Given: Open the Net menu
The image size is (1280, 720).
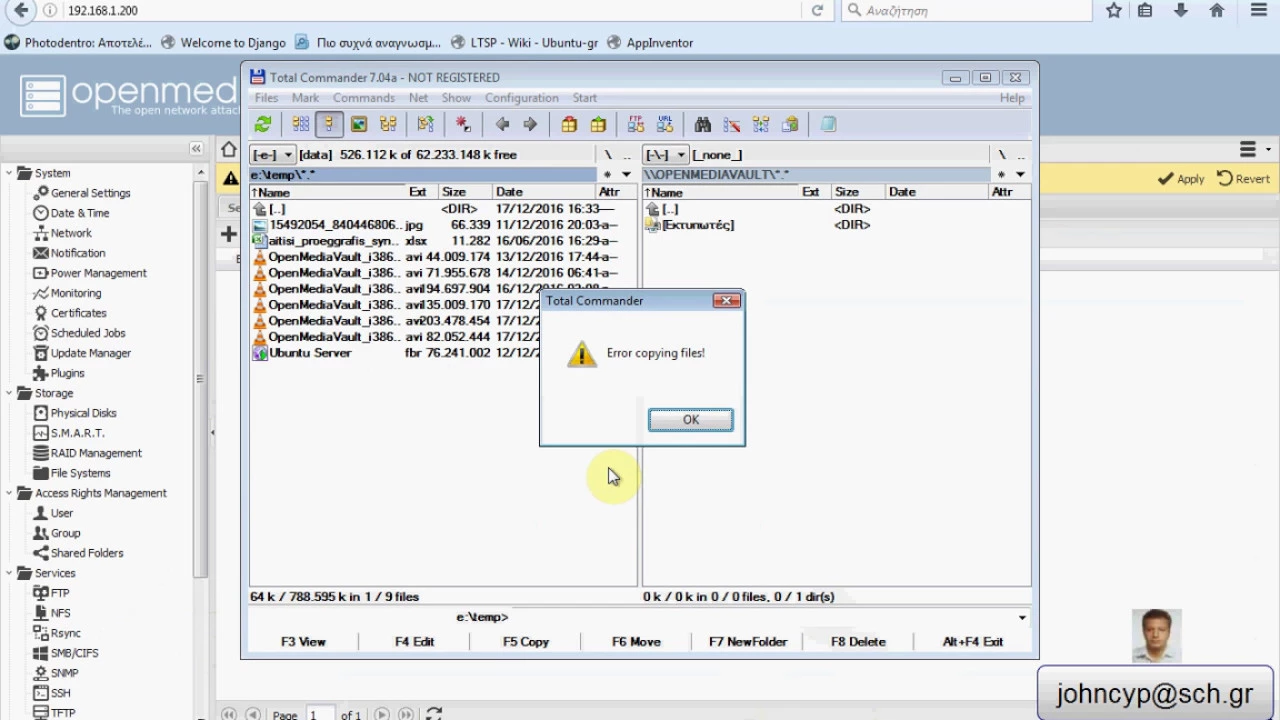Looking at the screenshot, I should [x=418, y=98].
